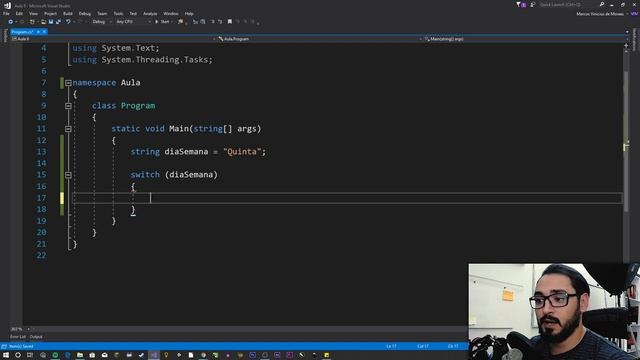The width and height of the screenshot is (640, 360).
Task: Click the Navigate Backward toolbar icon
Action: click(10, 22)
